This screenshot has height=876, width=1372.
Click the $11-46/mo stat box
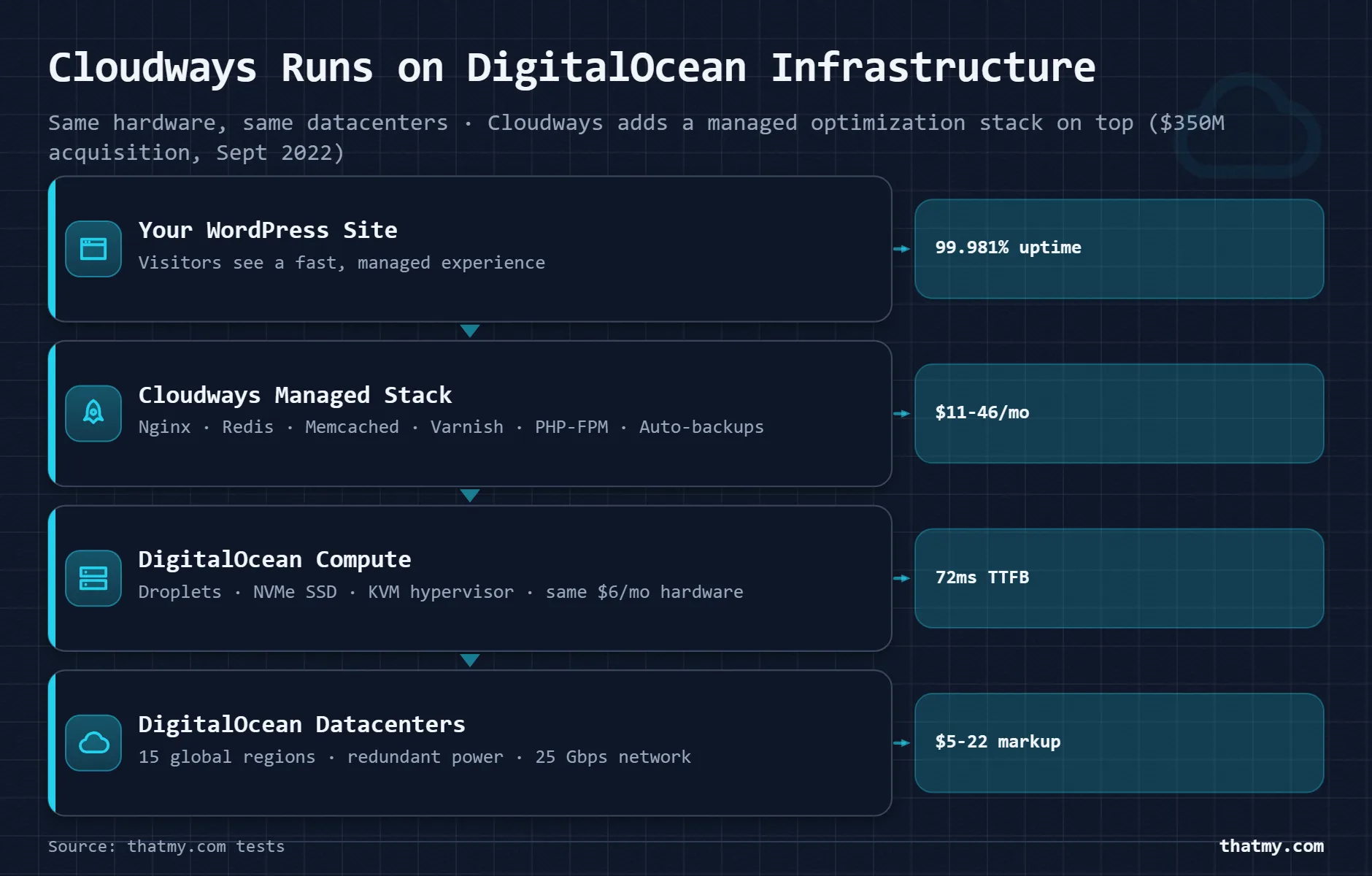pos(1119,413)
